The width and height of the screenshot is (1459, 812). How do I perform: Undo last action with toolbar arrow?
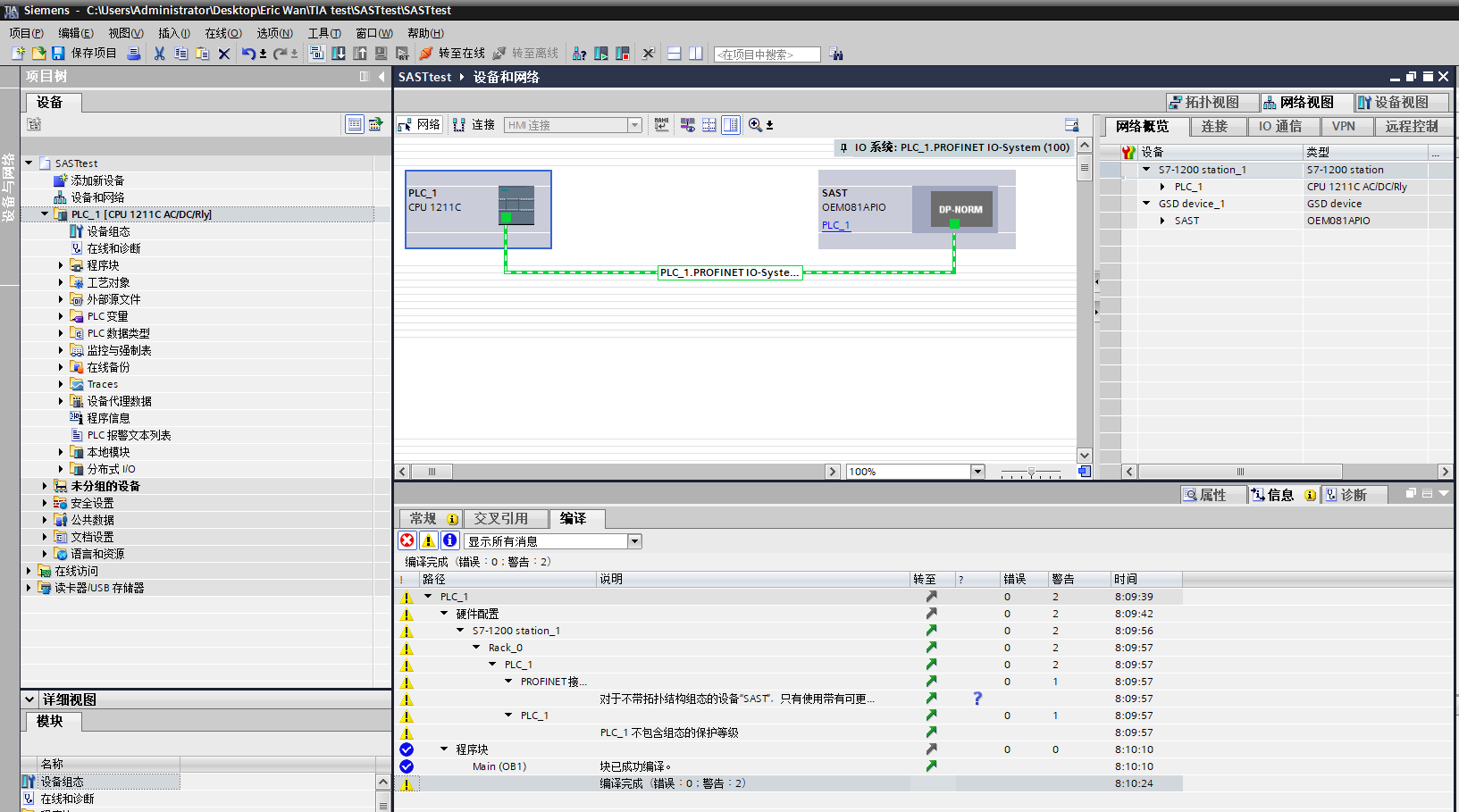coord(248,54)
